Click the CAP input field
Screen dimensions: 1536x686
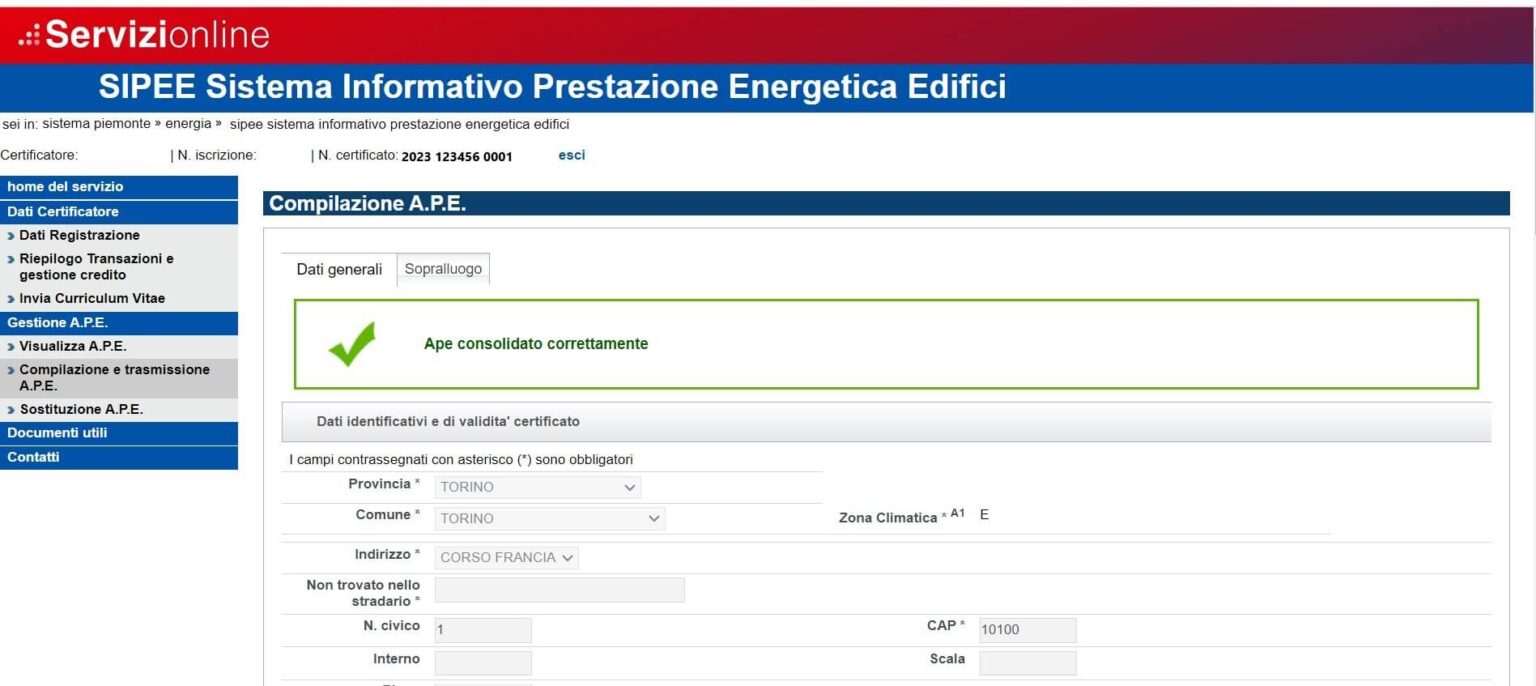1027,629
